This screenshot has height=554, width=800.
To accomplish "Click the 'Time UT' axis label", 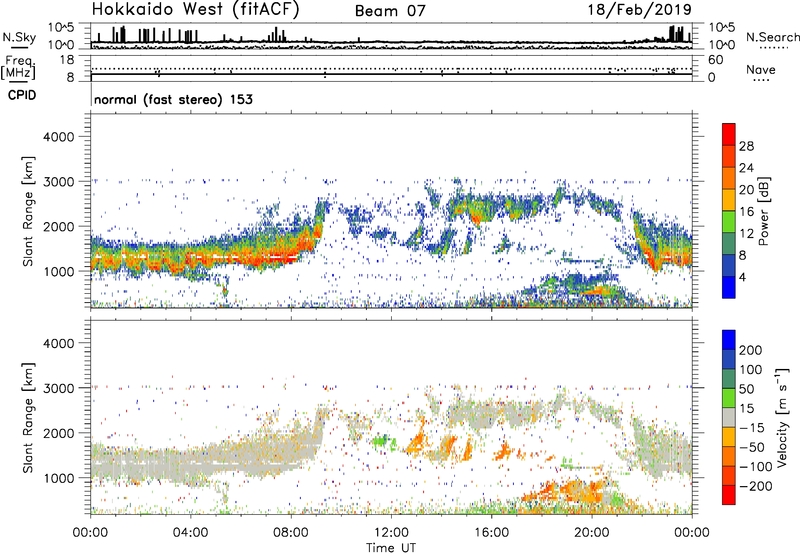I will 391,548.
